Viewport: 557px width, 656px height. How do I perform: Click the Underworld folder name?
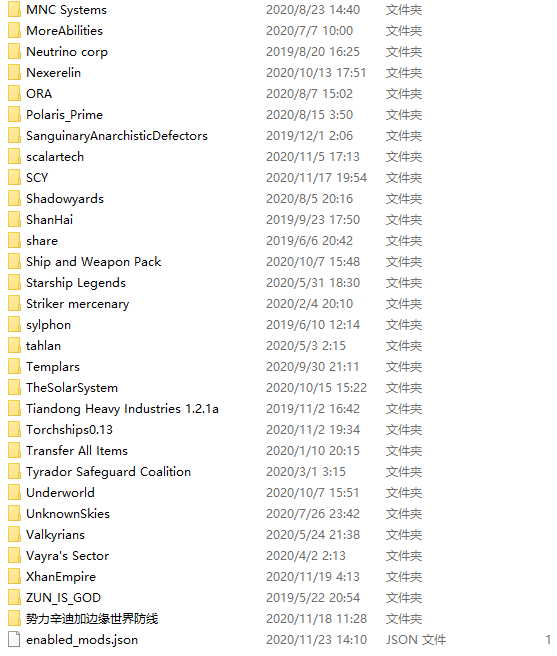click(x=60, y=492)
